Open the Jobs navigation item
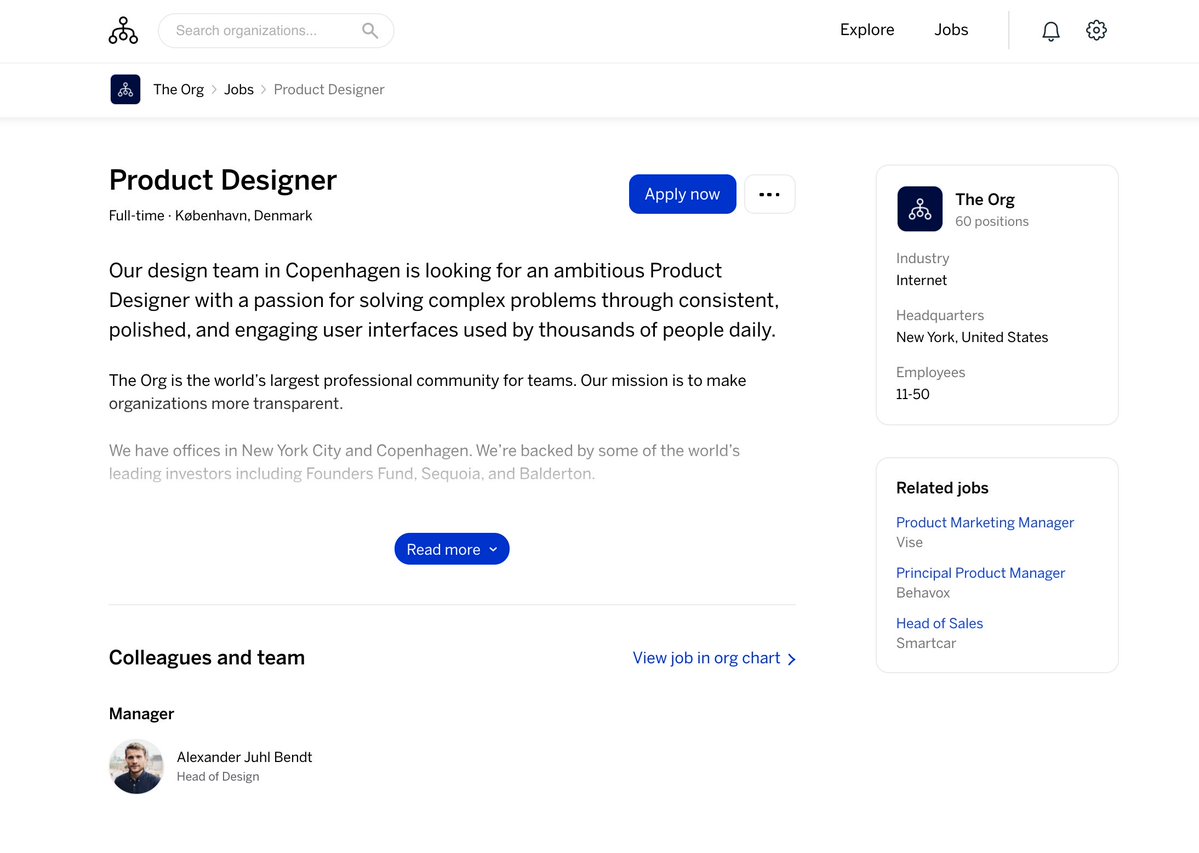 [x=951, y=30]
